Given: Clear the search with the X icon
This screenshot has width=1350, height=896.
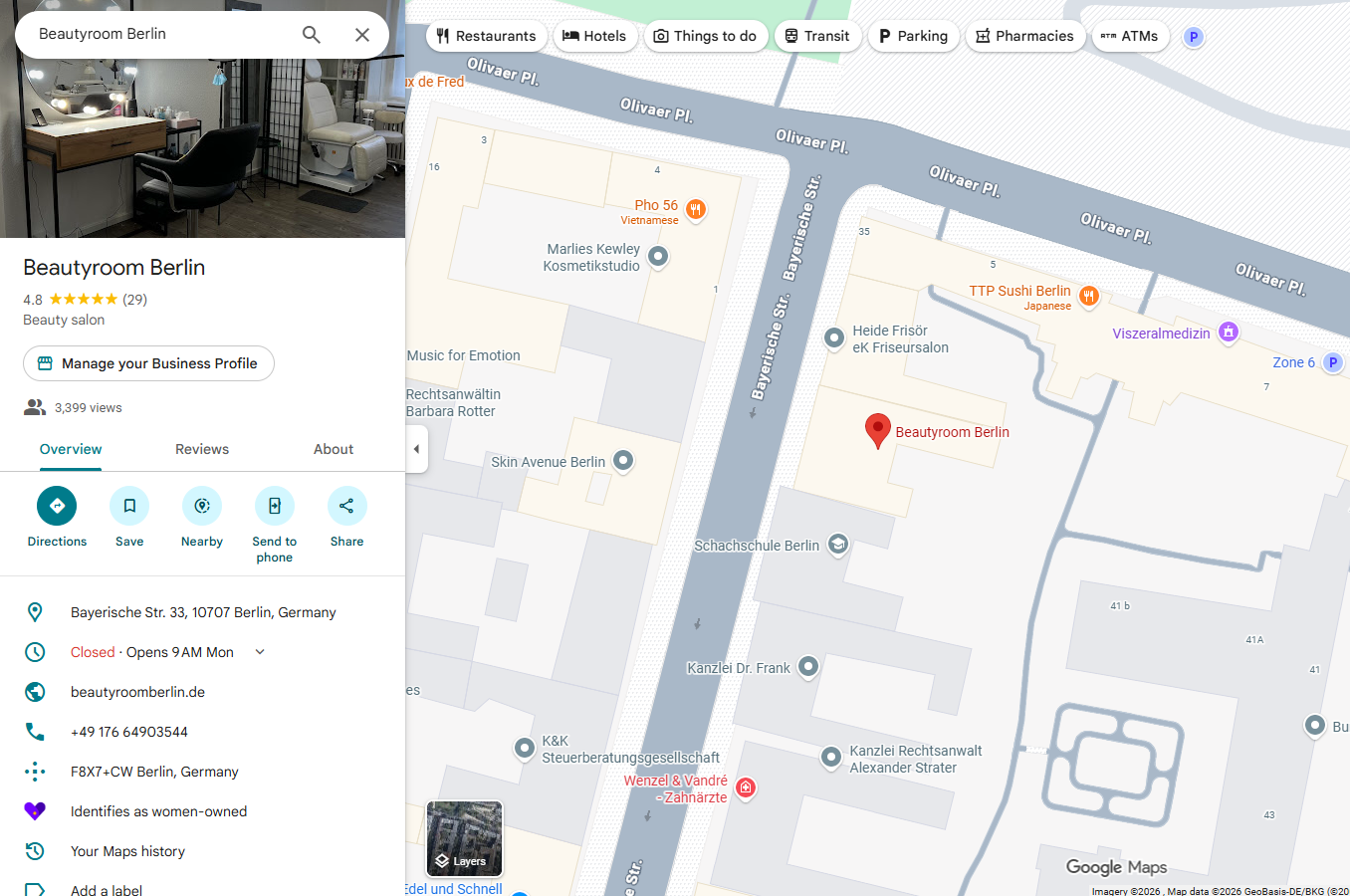Looking at the screenshot, I should point(362,35).
